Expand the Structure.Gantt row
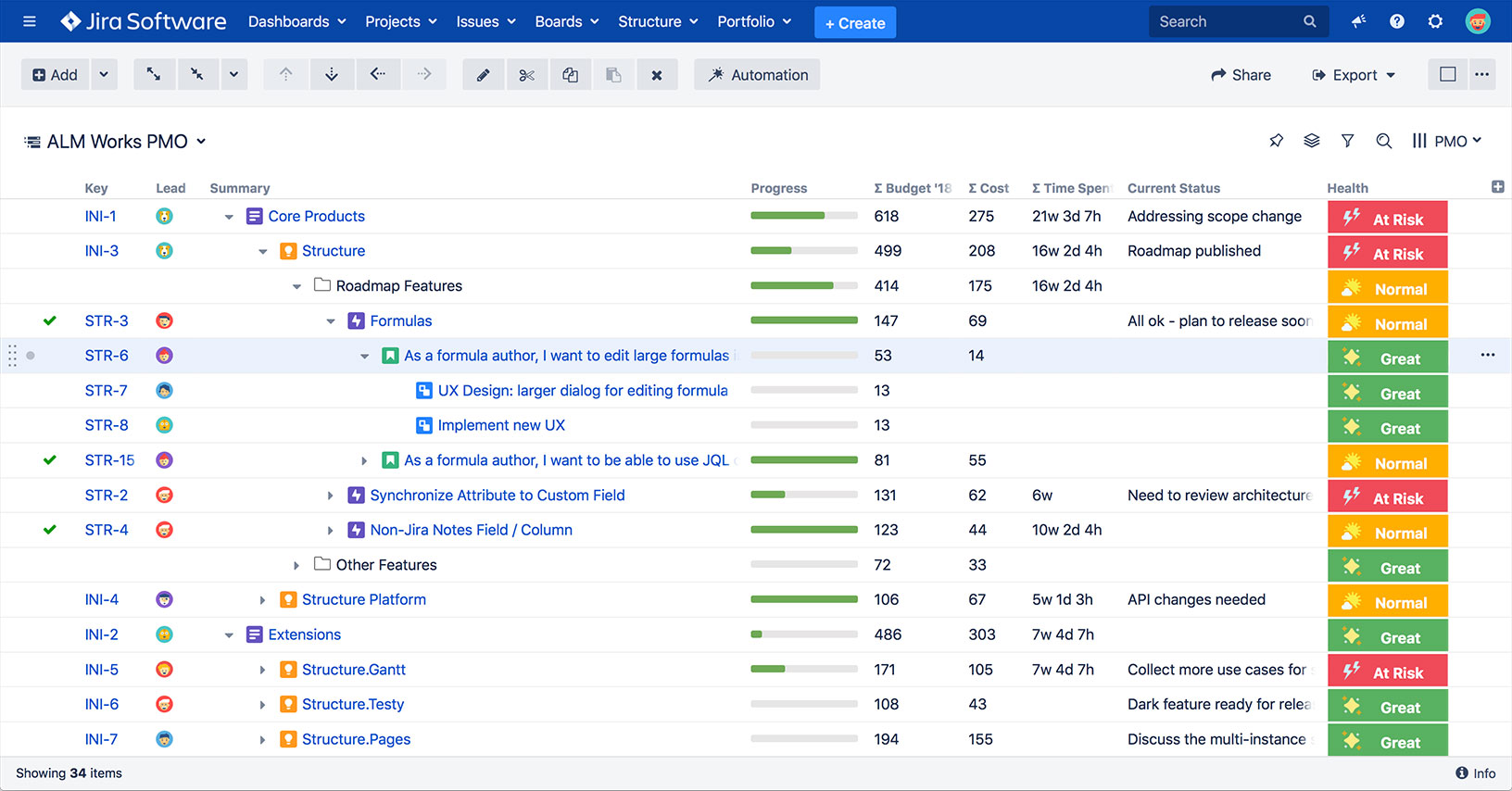 click(x=262, y=670)
